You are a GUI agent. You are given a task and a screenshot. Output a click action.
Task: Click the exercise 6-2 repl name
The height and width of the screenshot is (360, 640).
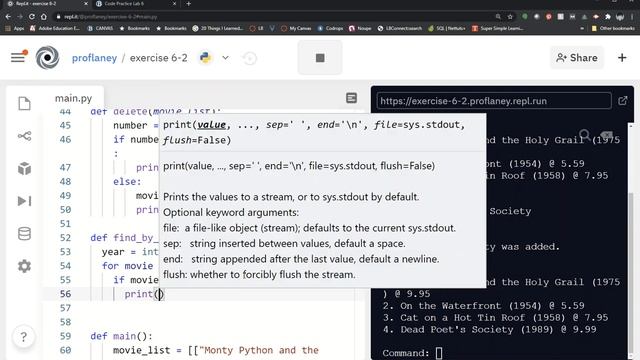[x=158, y=58]
